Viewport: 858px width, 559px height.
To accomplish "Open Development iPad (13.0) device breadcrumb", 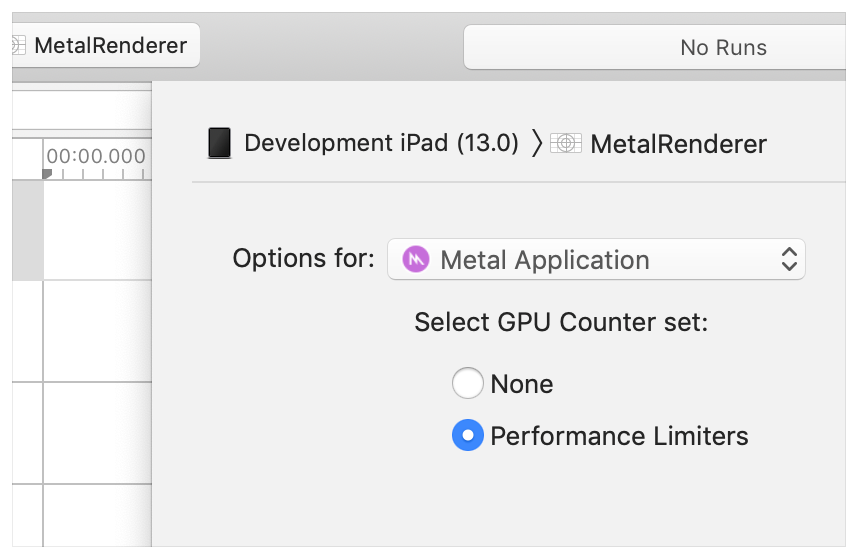I will (381, 143).
